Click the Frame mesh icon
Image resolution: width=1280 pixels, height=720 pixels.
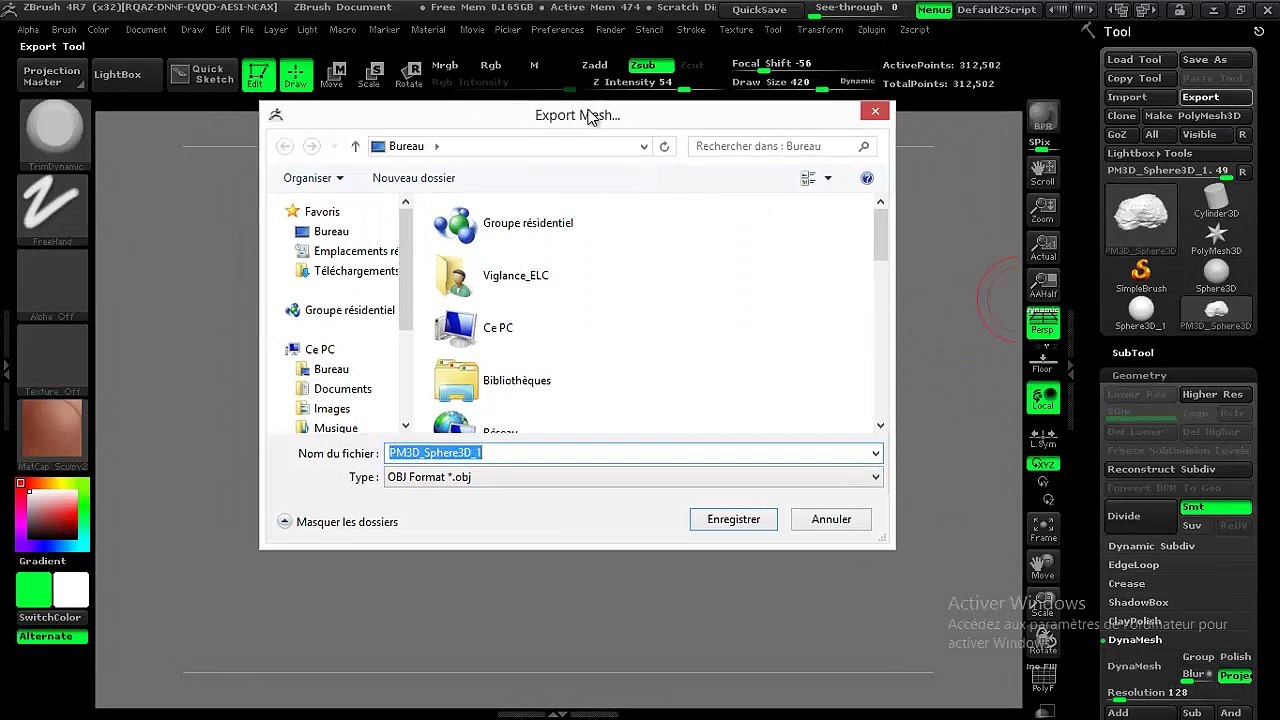(1043, 529)
